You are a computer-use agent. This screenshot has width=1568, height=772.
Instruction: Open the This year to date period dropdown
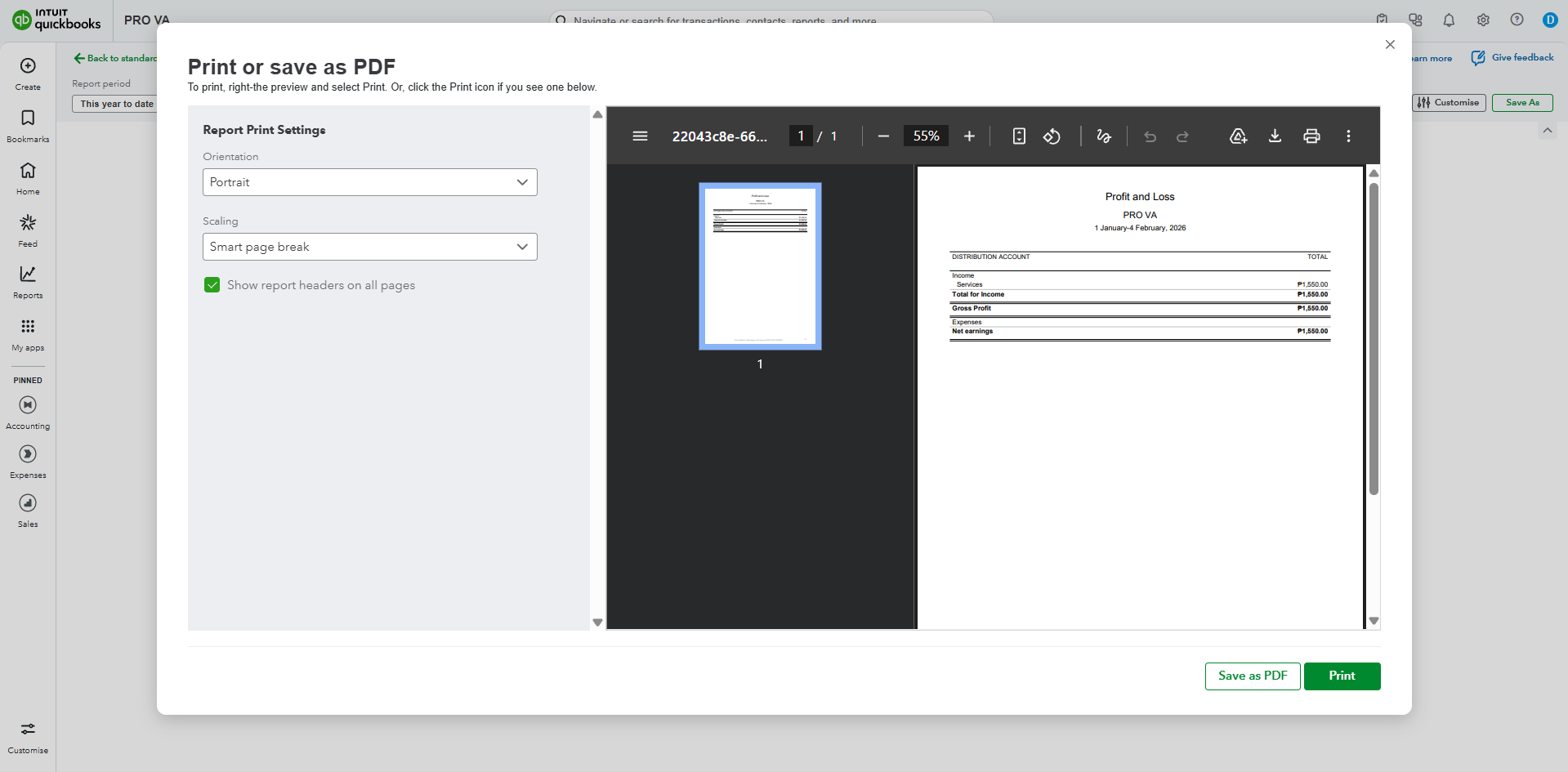pos(116,104)
